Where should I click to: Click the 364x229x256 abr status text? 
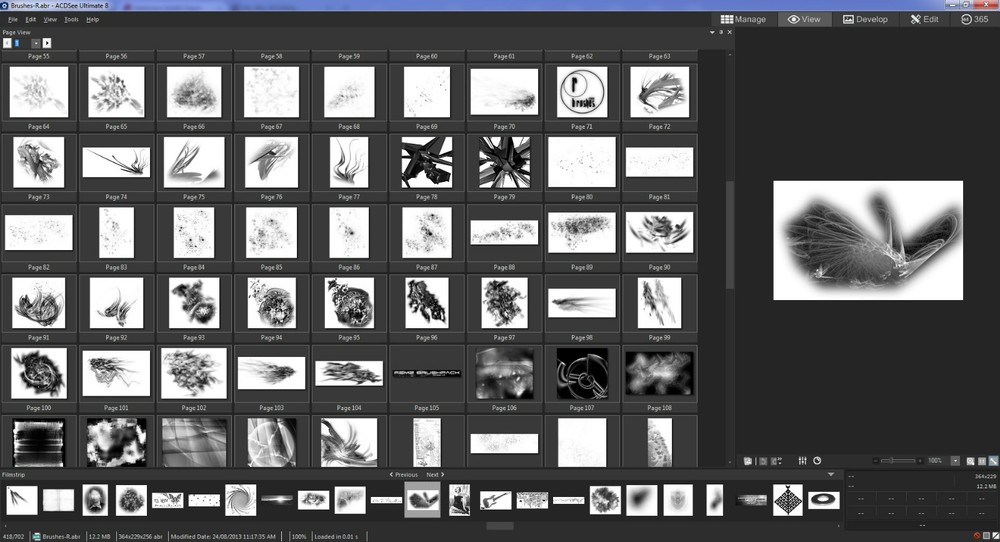[140, 537]
